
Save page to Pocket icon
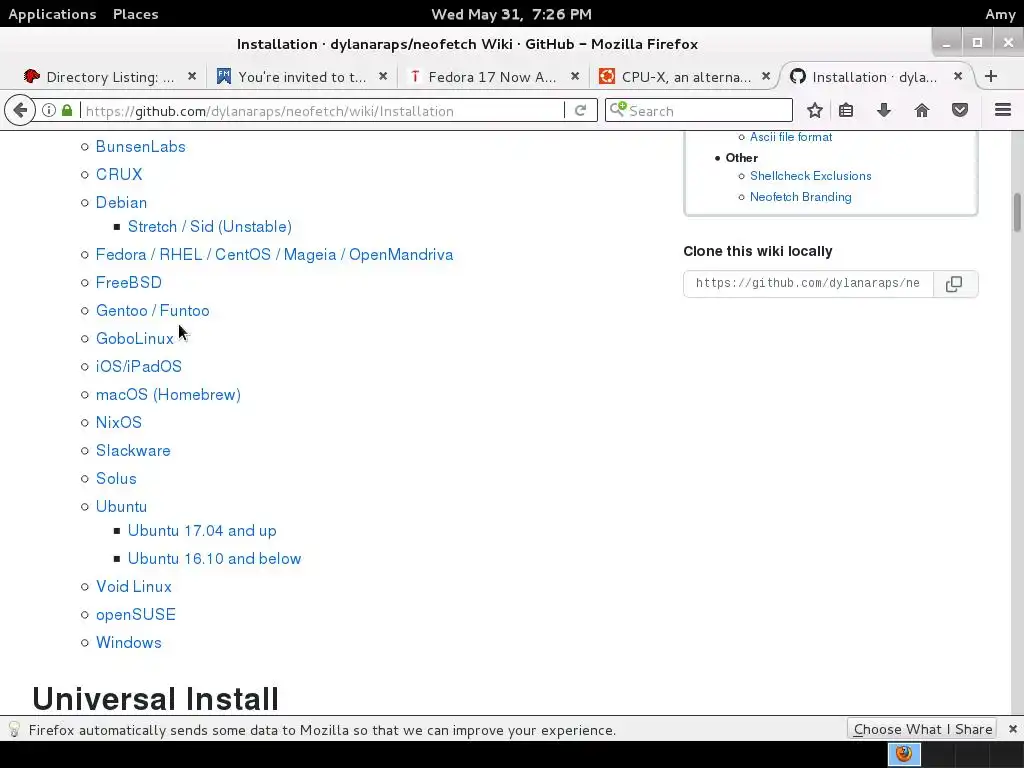(x=959, y=110)
